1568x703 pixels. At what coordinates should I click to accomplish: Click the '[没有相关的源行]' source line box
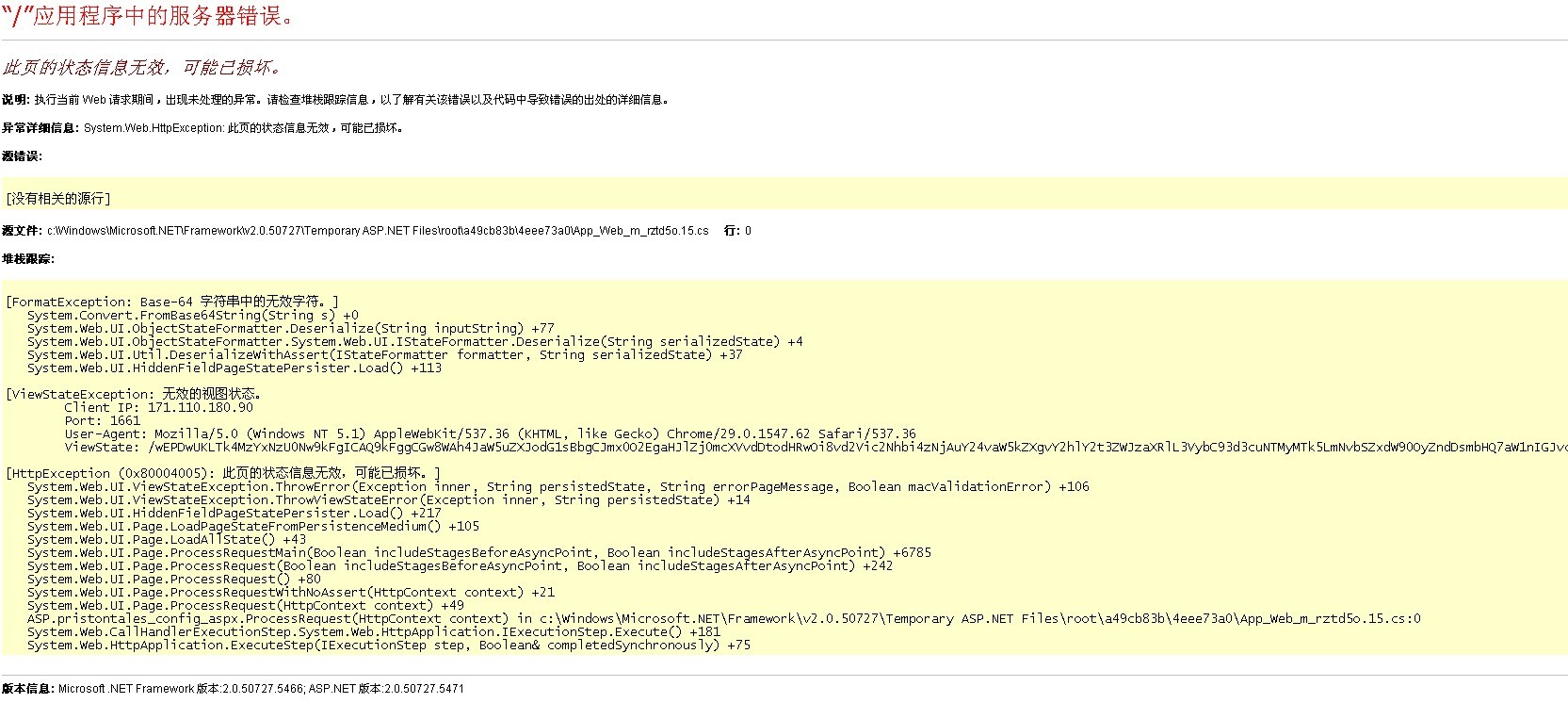pyautogui.click(x=58, y=199)
